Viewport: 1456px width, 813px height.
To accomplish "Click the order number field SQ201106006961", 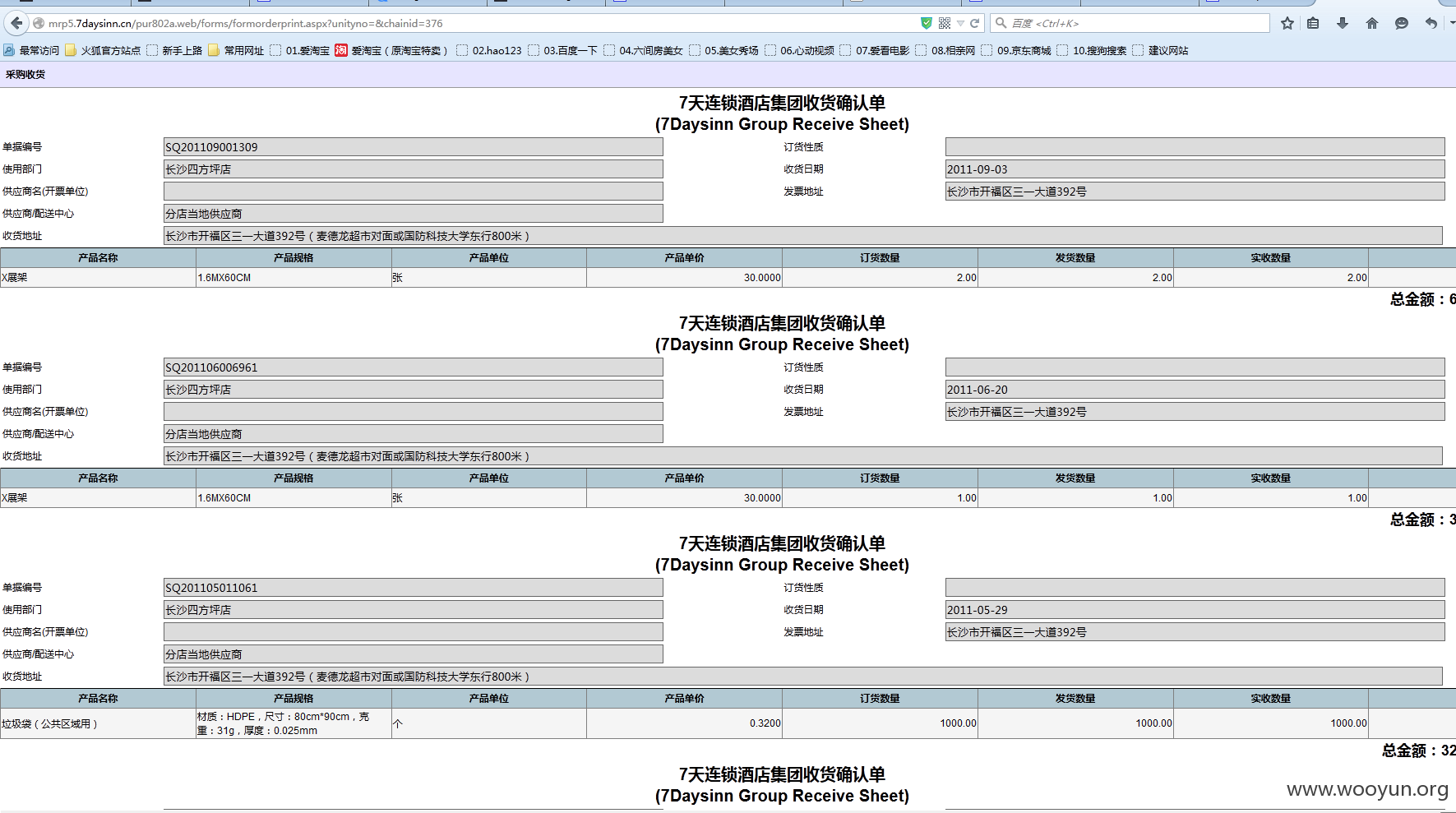I will pyautogui.click(x=414, y=367).
